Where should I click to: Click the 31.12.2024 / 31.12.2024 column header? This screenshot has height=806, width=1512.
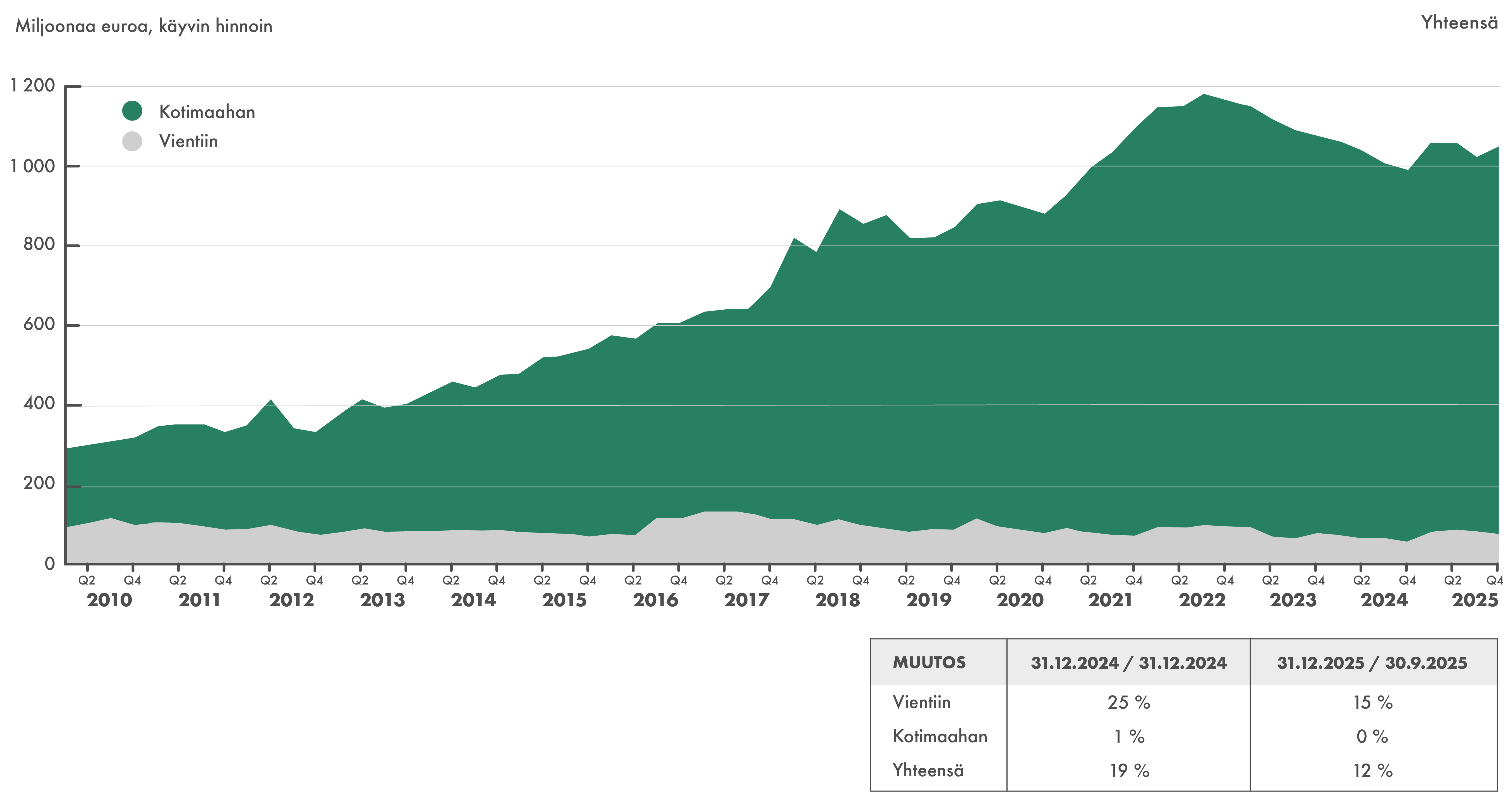click(x=1128, y=663)
